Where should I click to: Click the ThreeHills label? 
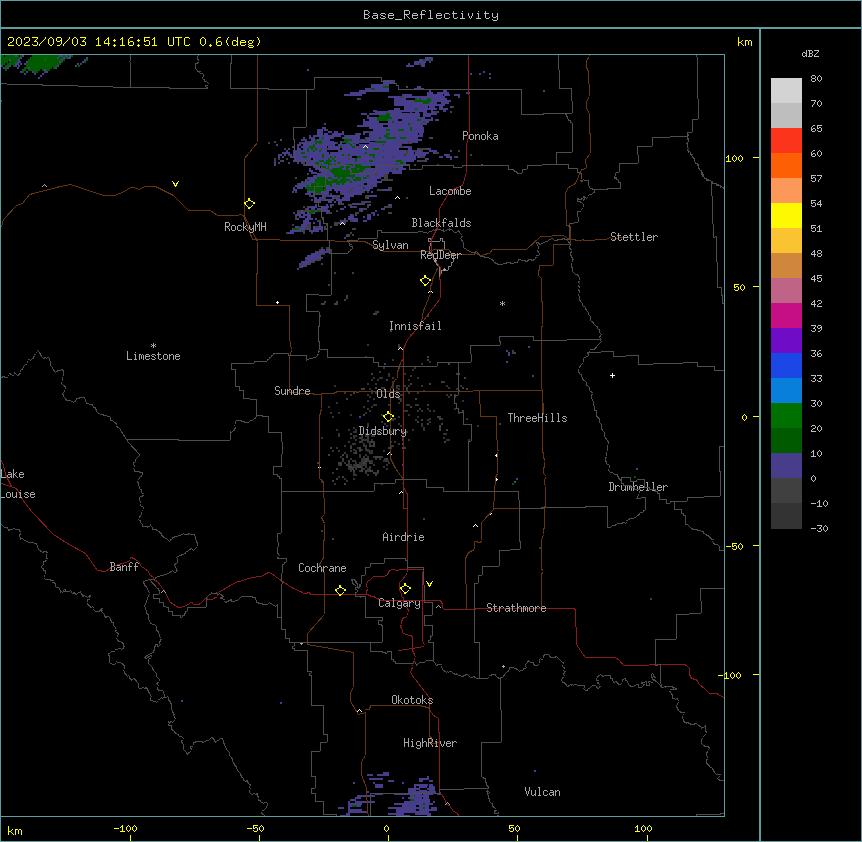(x=537, y=418)
